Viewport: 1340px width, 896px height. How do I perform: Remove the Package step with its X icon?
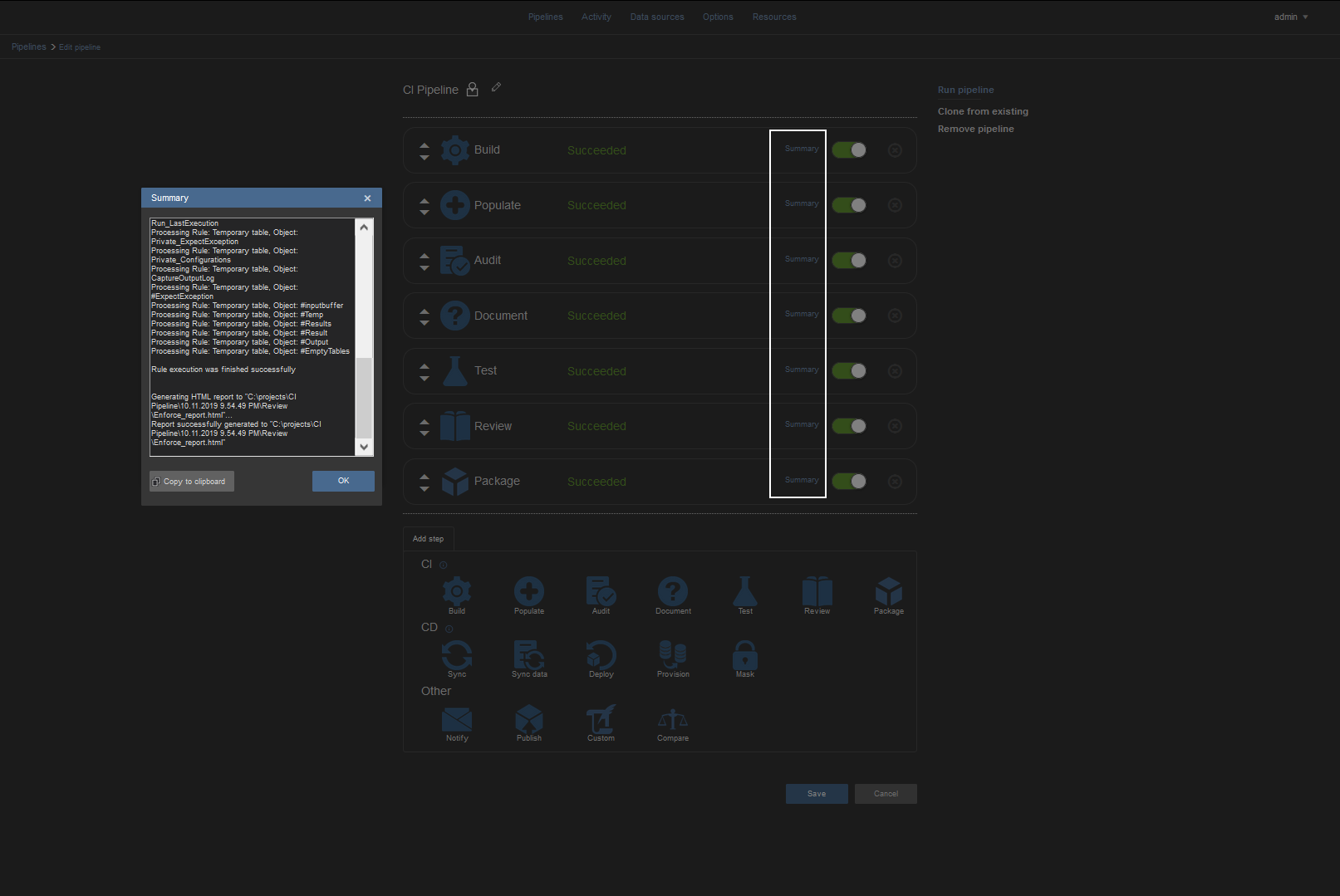(895, 482)
